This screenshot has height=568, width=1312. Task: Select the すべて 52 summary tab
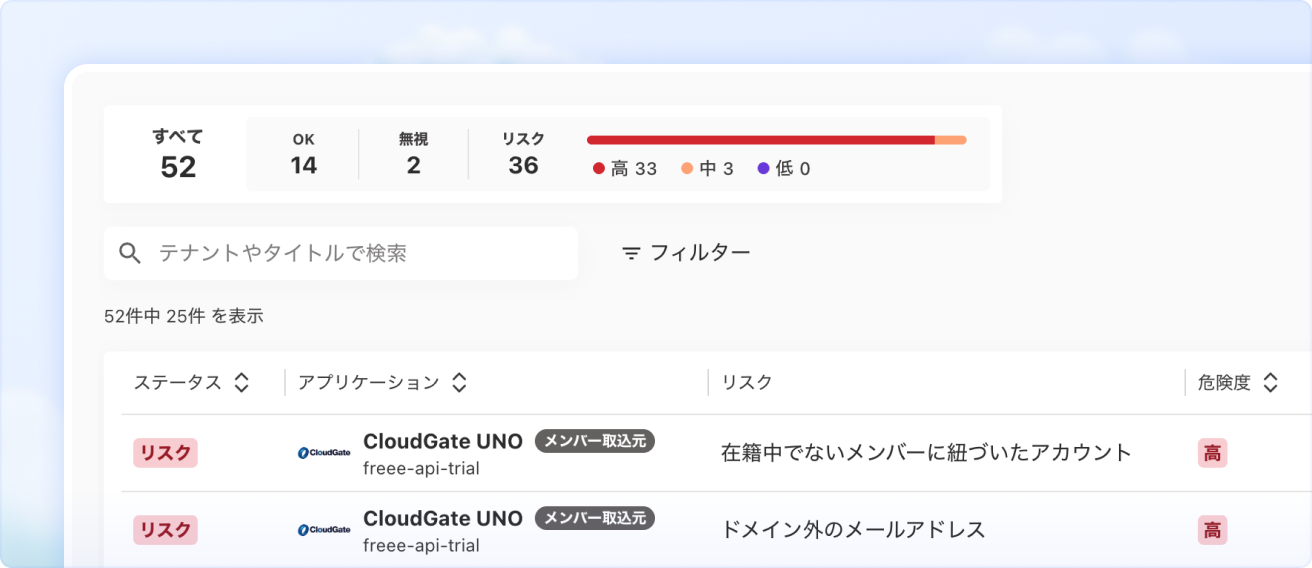[177, 154]
